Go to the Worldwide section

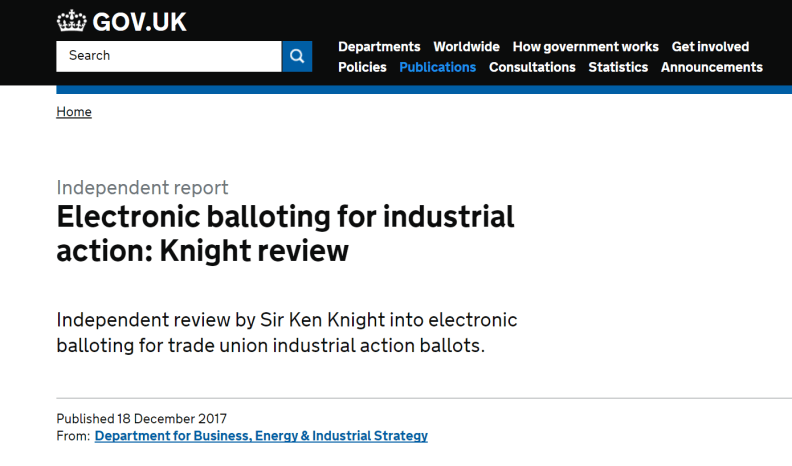tap(466, 47)
